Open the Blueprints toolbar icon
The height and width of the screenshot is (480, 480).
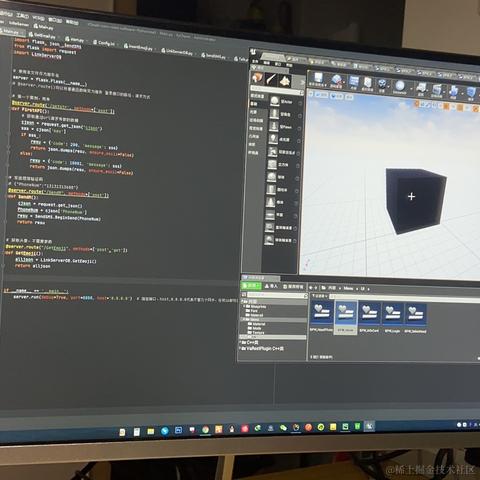point(421,89)
